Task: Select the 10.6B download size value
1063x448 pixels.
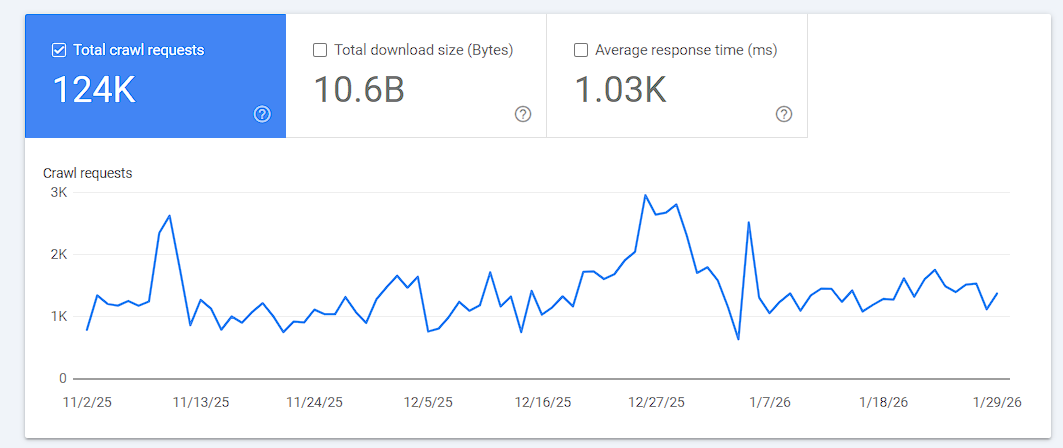Action: 359,90
